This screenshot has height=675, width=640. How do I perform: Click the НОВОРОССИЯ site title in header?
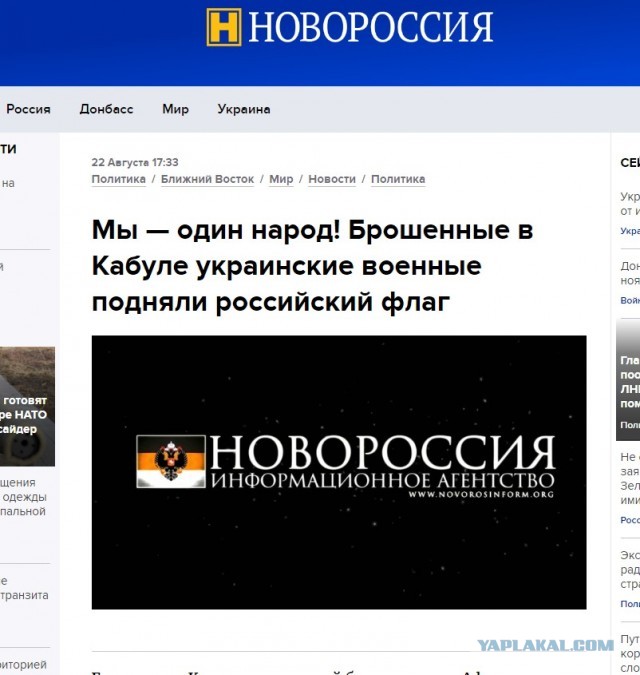pos(371,27)
